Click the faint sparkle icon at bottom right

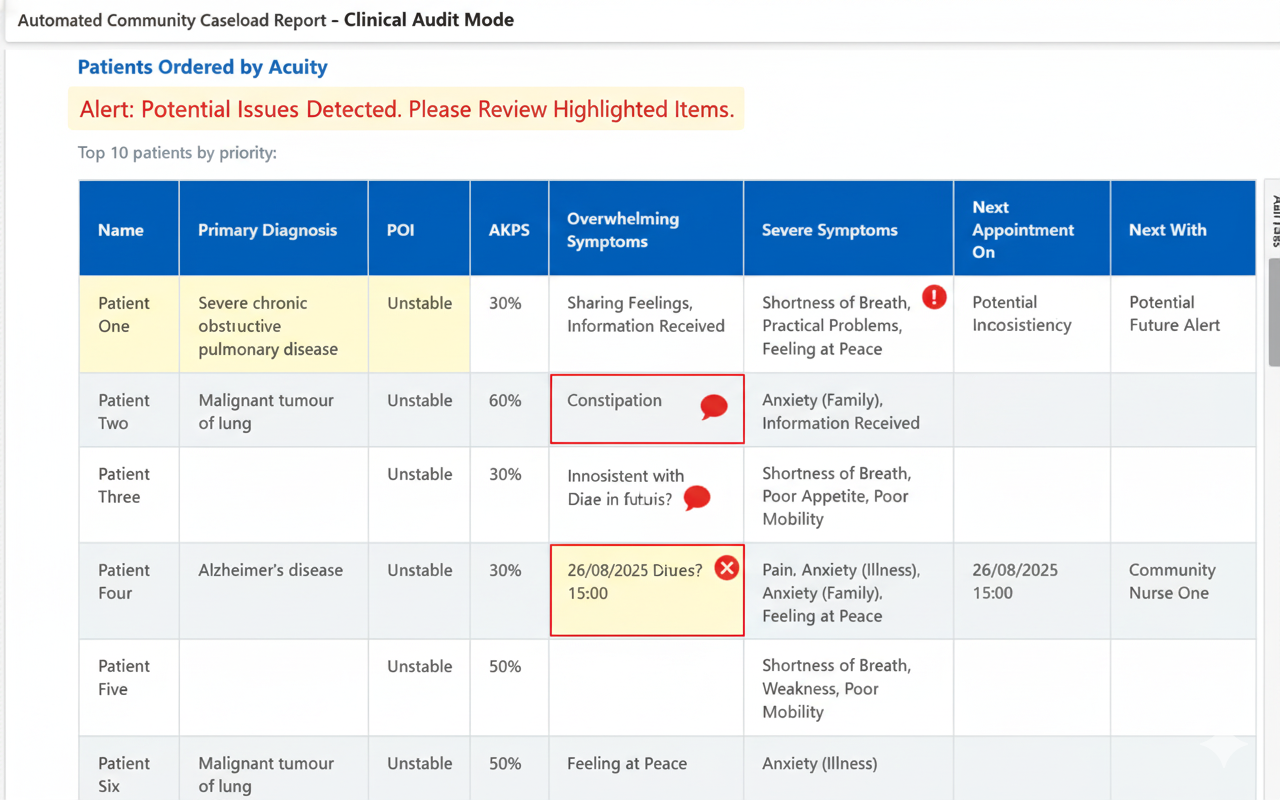[x=1224, y=746]
